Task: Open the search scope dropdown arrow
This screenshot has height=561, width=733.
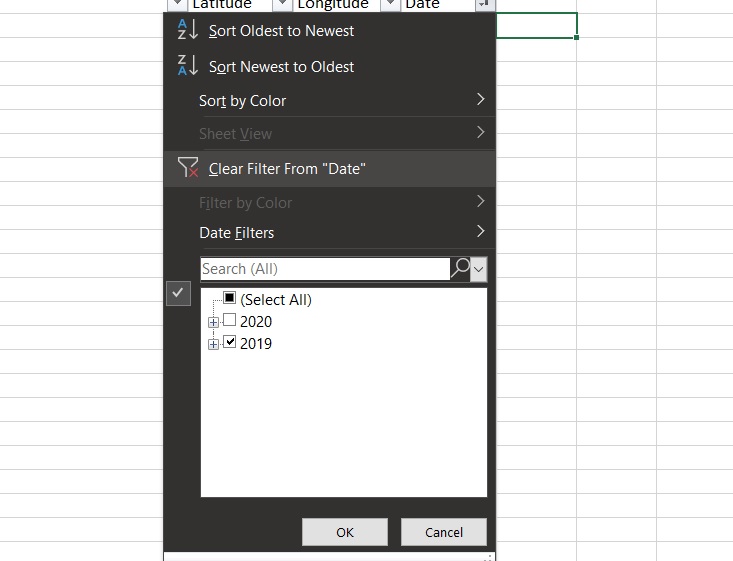Action: 479,268
